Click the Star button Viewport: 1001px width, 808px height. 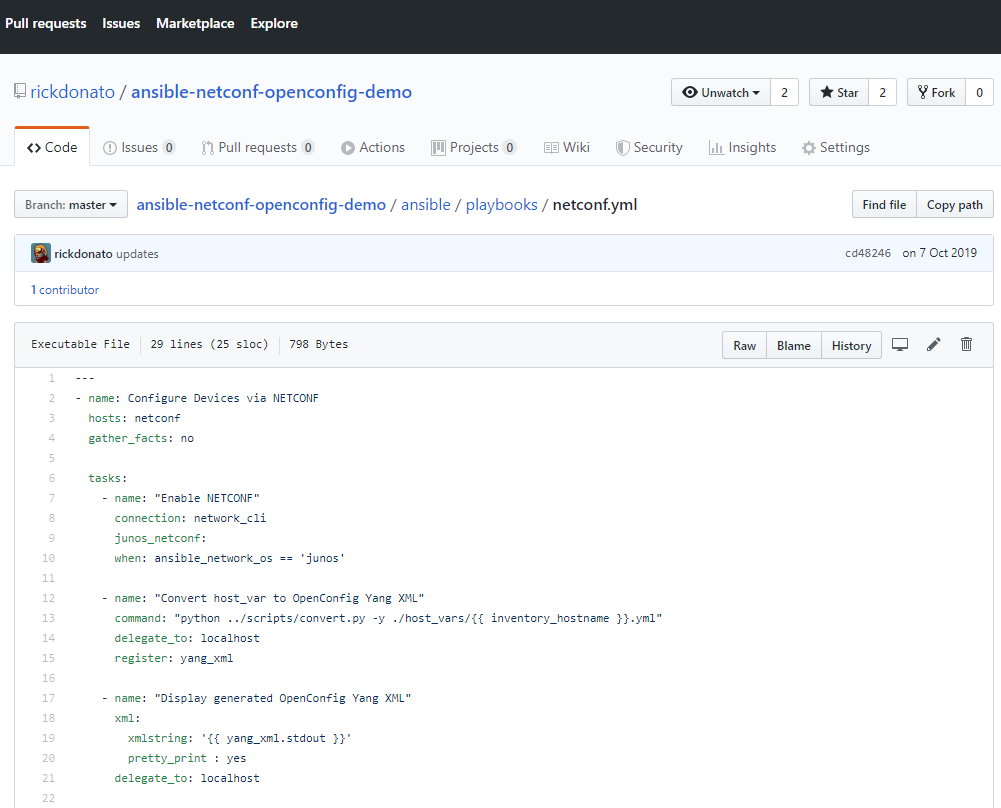[x=839, y=93]
